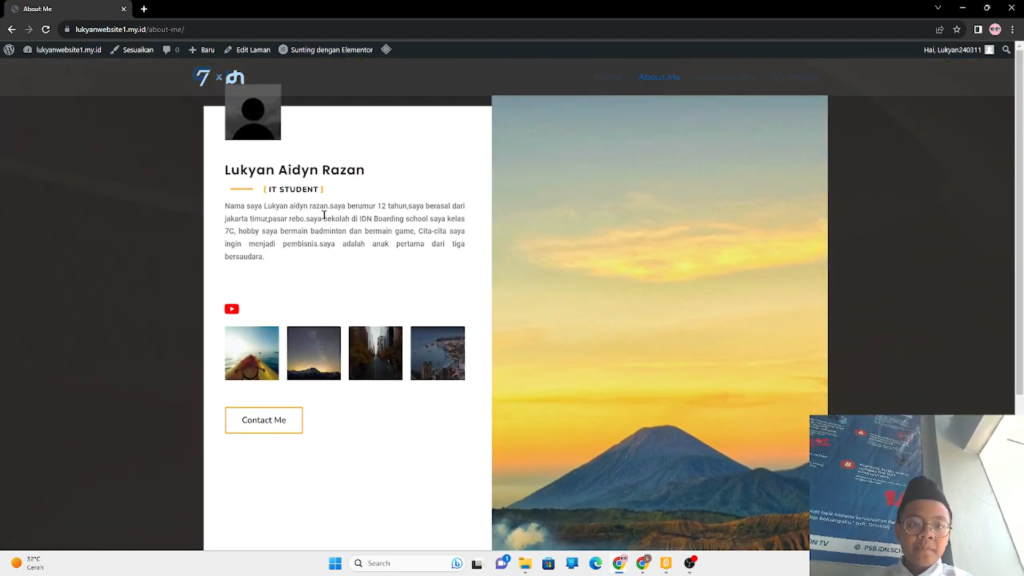Click the share page icon in address bar

tap(939, 29)
